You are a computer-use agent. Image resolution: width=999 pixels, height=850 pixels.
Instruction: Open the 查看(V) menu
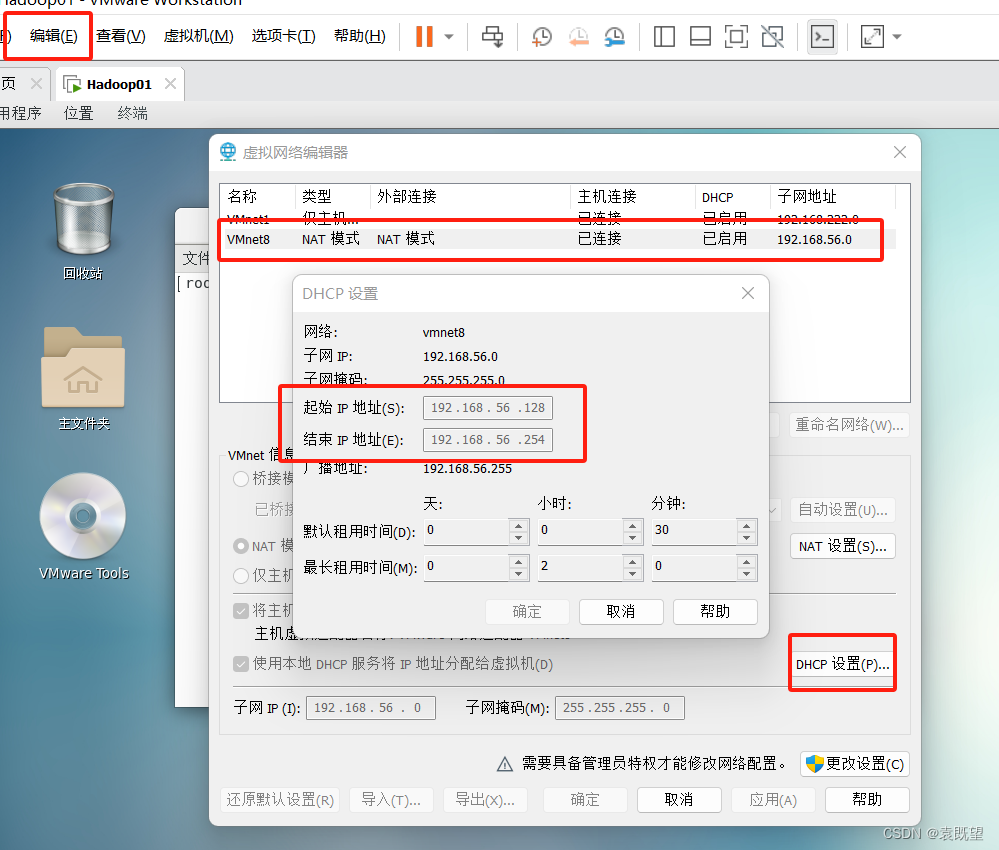(x=121, y=36)
